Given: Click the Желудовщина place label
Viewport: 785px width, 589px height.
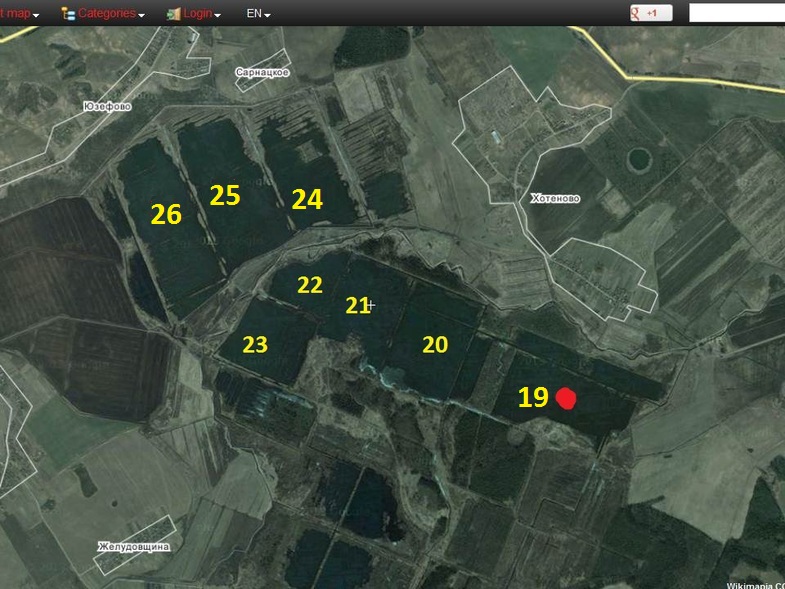Looking at the screenshot, I should [133, 547].
